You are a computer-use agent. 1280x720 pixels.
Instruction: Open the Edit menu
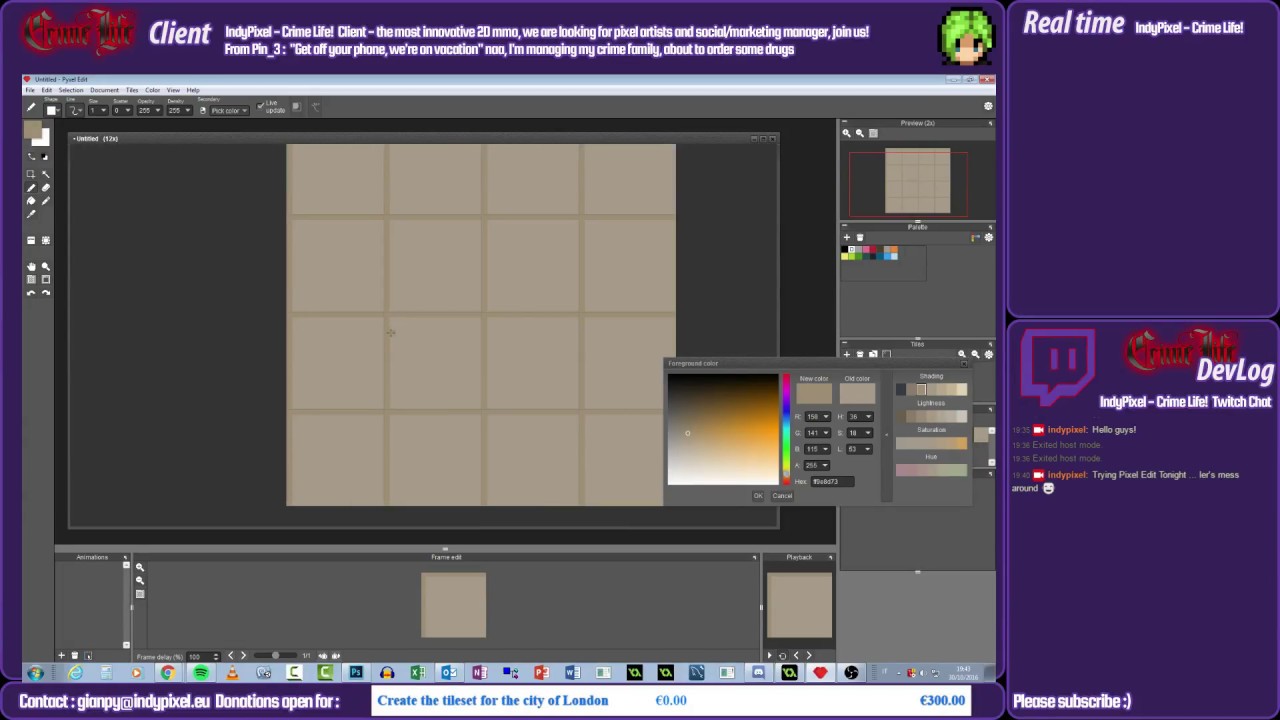[46, 90]
